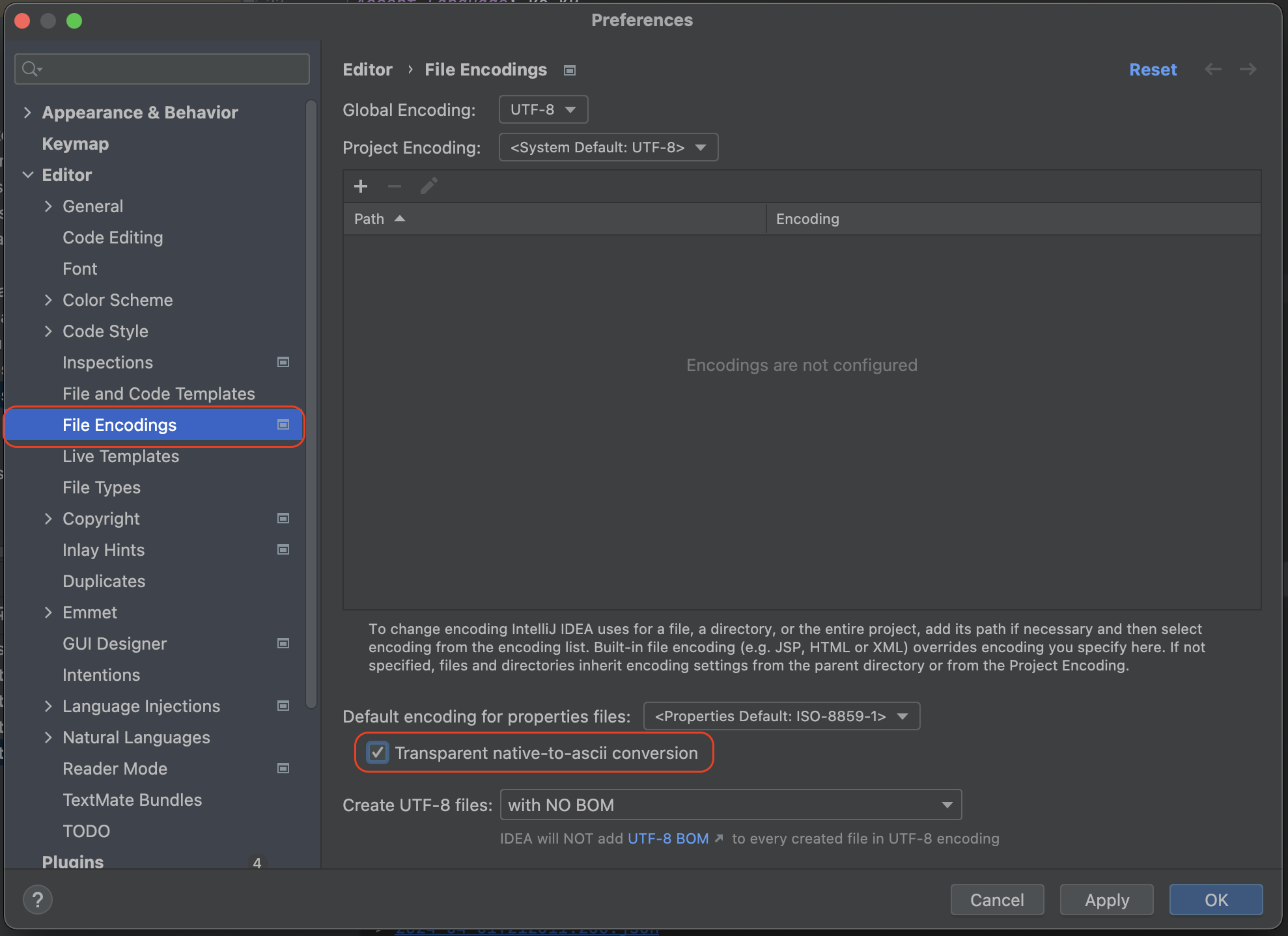Click the add path plus icon
1288x936 pixels.
tap(361, 187)
